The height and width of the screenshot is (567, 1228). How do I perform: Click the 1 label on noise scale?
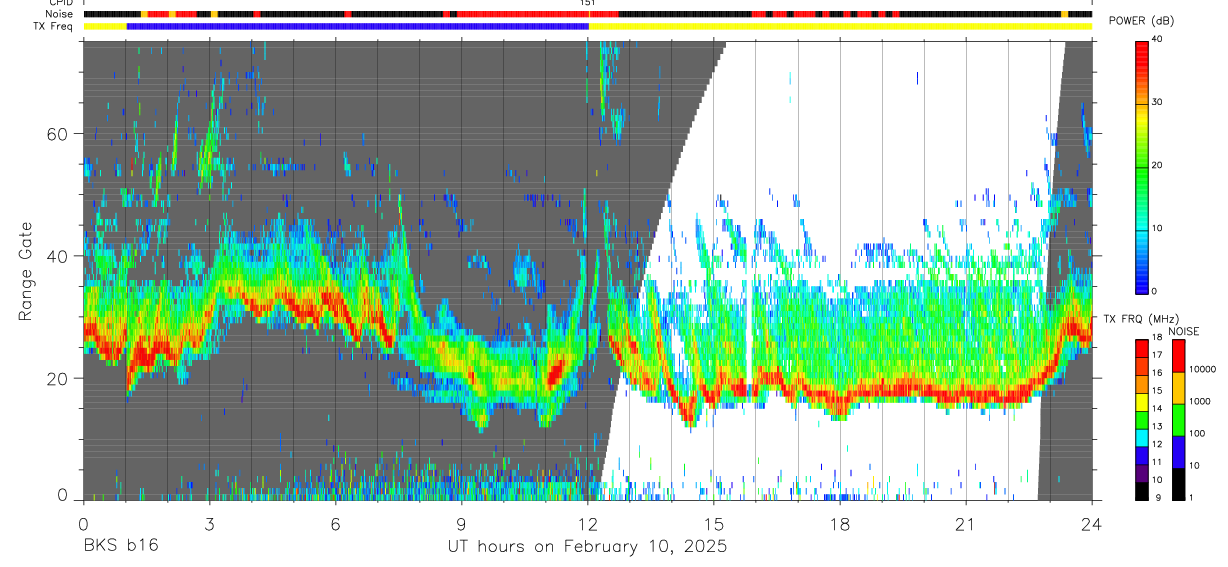[x=1191, y=498]
